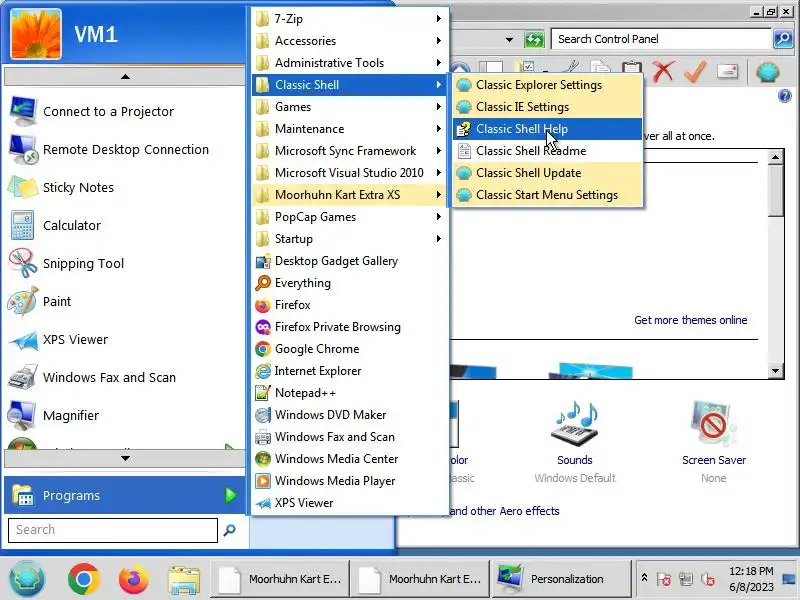This screenshot has height=600, width=800.
Task: Launch the Snipping Tool
Action: (124, 263)
